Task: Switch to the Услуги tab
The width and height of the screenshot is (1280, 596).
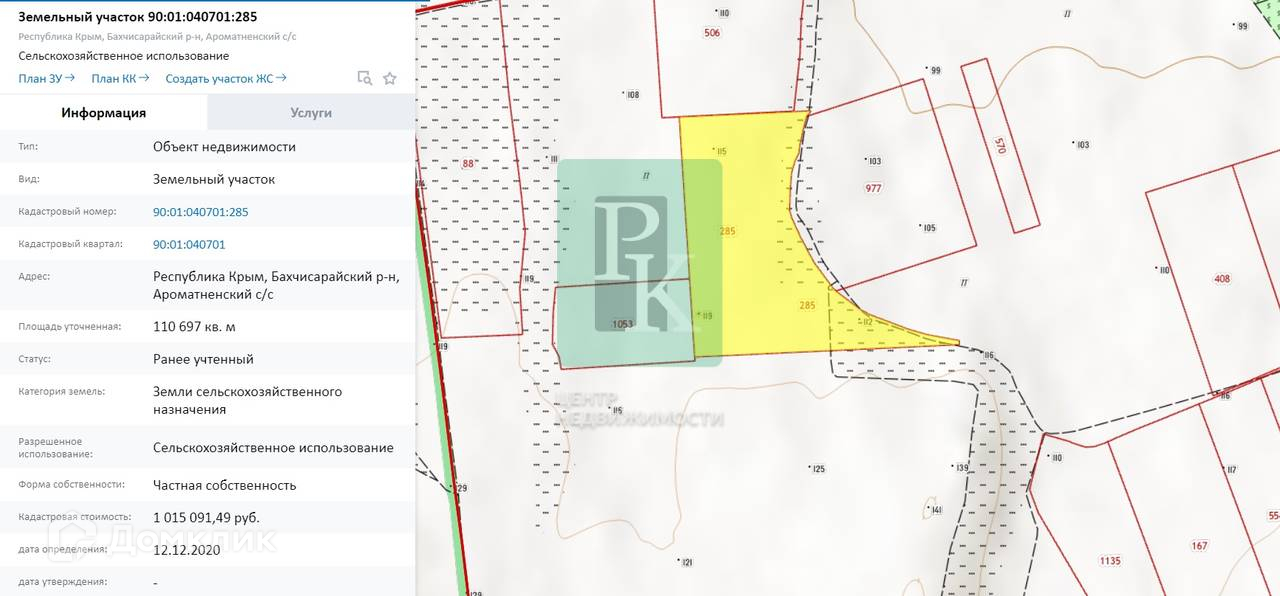Action: pos(311,113)
